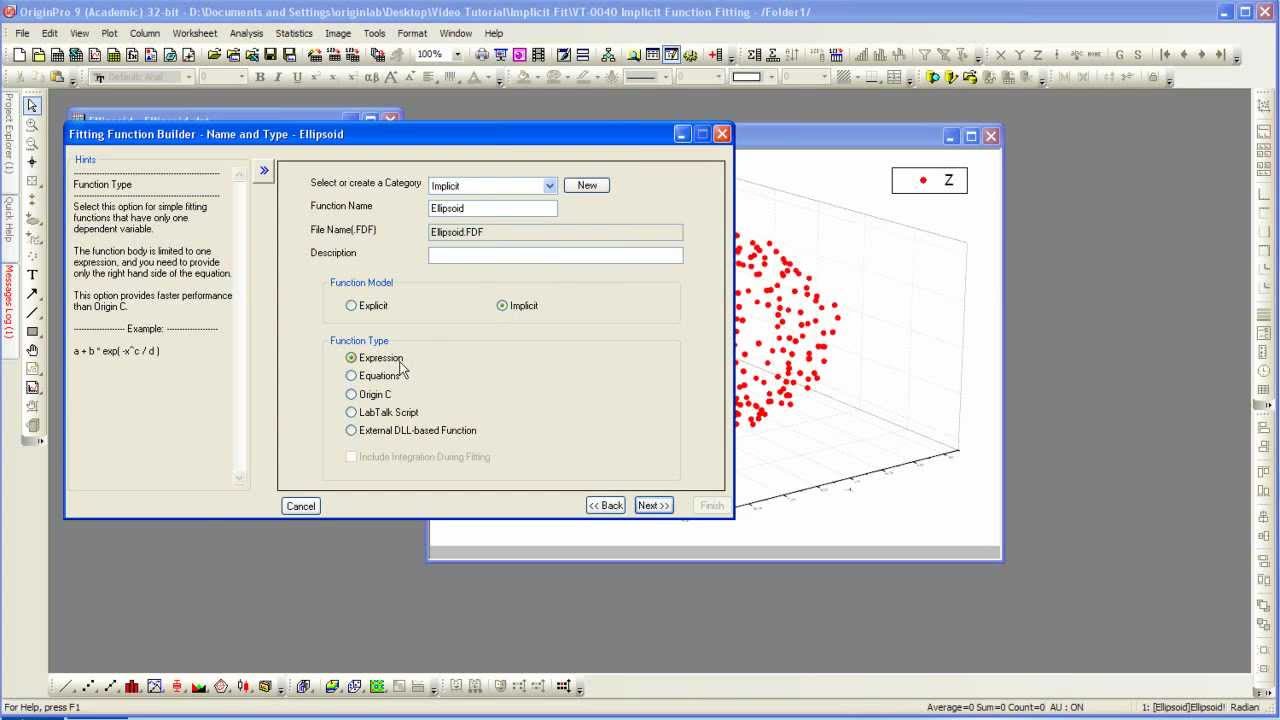Click the Set as X column icon
Image resolution: width=1280 pixels, height=720 pixels.
[1001, 55]
